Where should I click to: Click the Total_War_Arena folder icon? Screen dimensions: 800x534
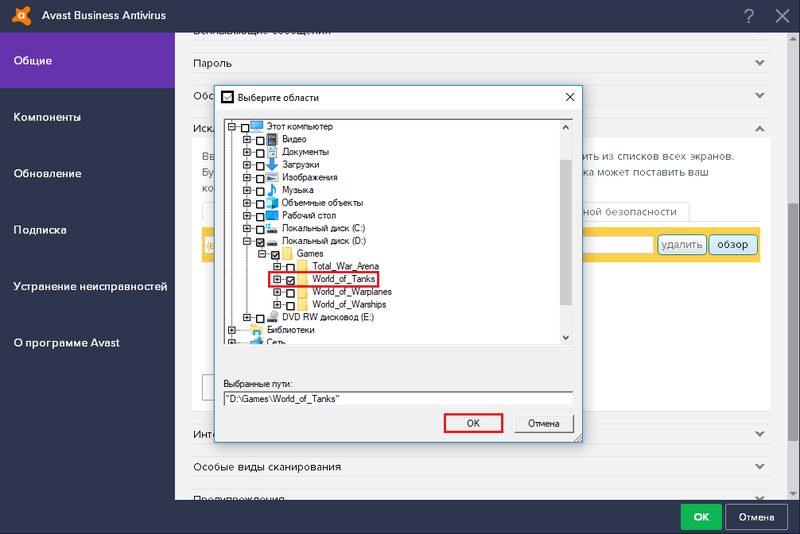click(x=303, y=266)
